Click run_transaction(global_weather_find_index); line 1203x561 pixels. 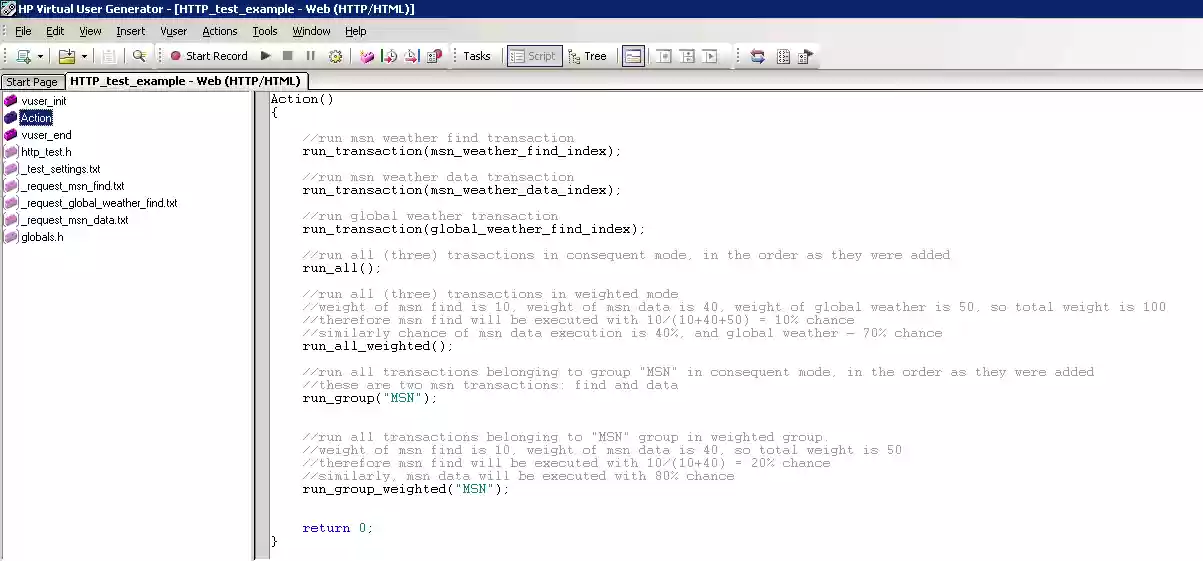click(x=474, y=229)
